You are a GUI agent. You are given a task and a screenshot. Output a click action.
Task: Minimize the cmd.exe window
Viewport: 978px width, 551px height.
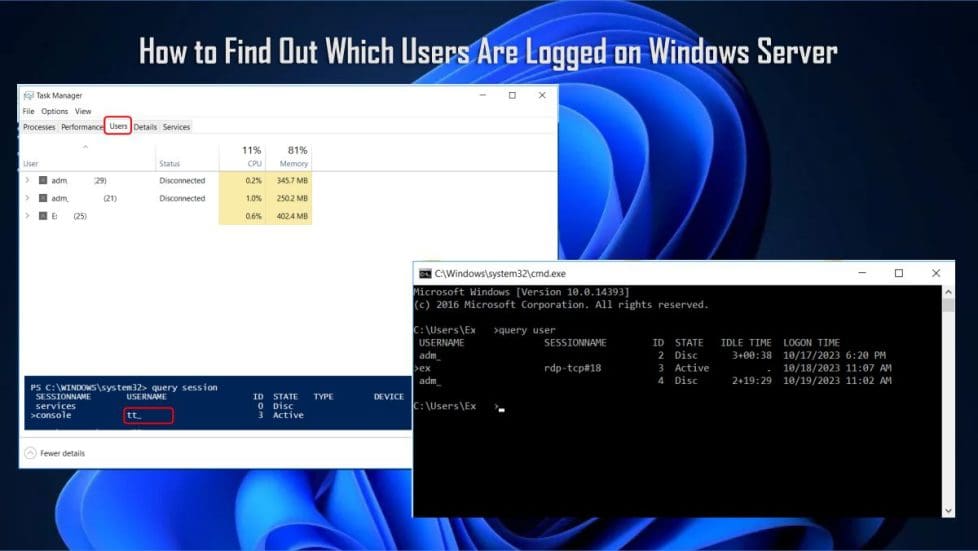(x=862, y=273)
